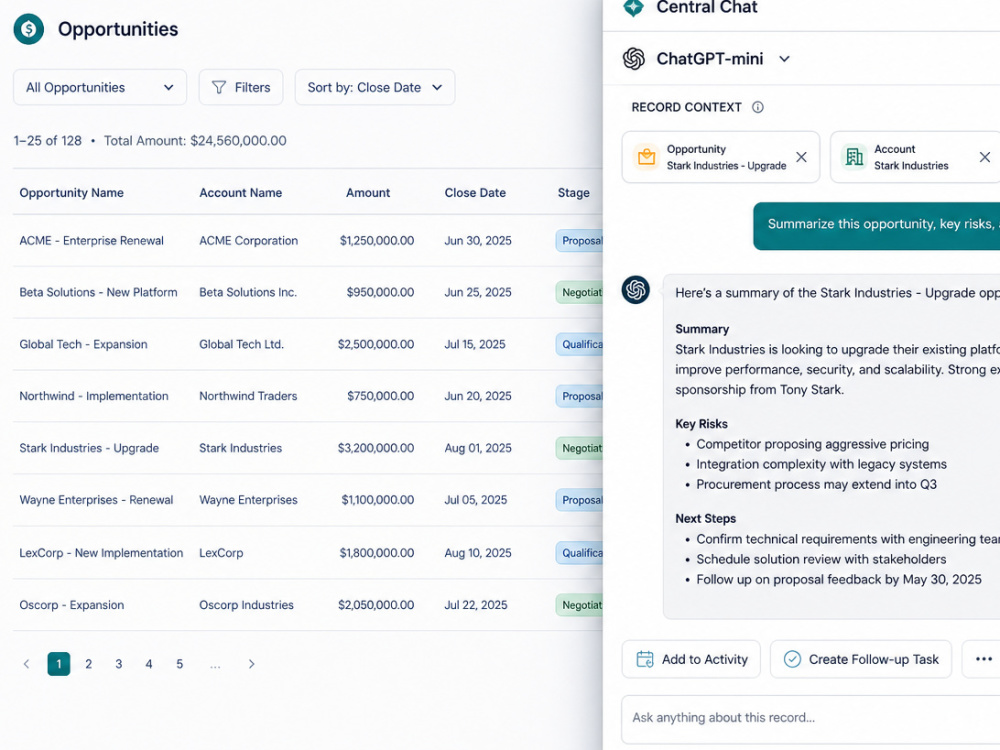Click the $2,500,000.00 amount cell
This screenshot has width=1000, height=750.
(376, 344)
